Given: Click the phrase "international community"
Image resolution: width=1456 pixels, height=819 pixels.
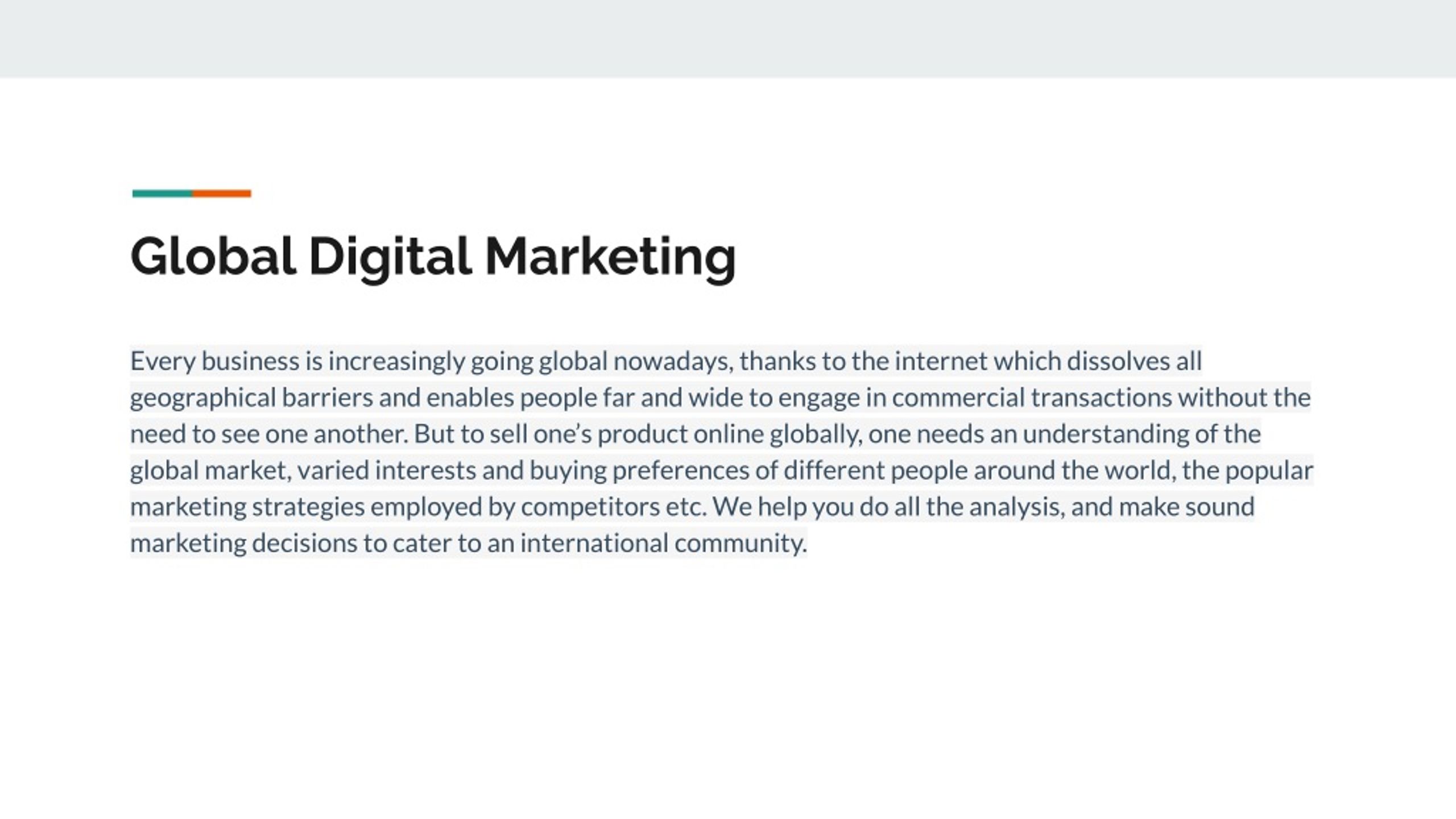Looking at the screenshot, I should [664, 543].
